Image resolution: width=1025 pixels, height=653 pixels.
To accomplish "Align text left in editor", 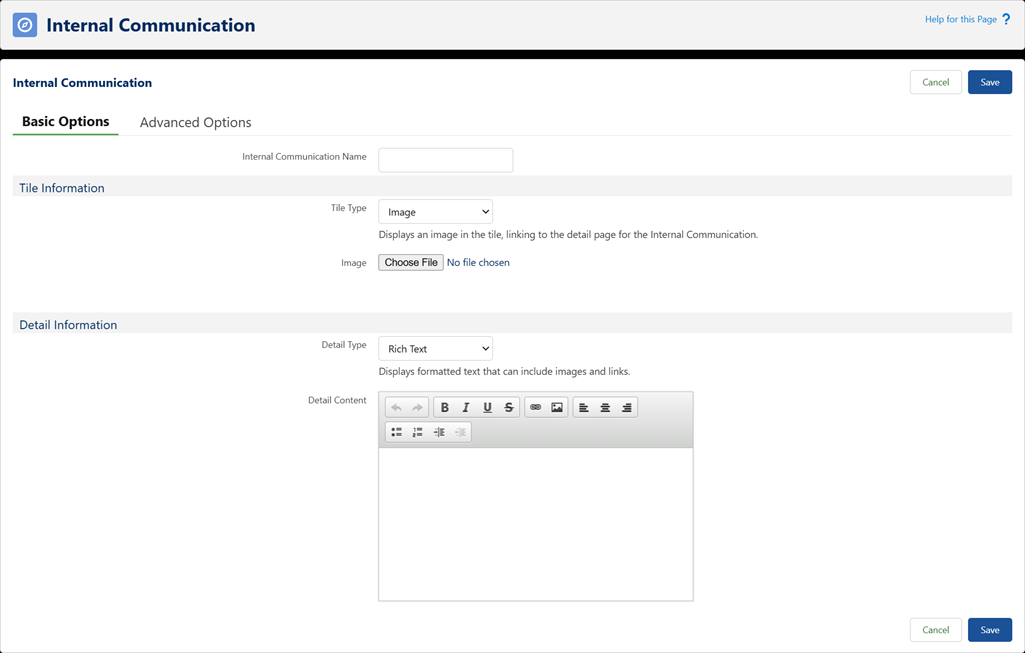I will pyautogui.click(x=584, y=408).
